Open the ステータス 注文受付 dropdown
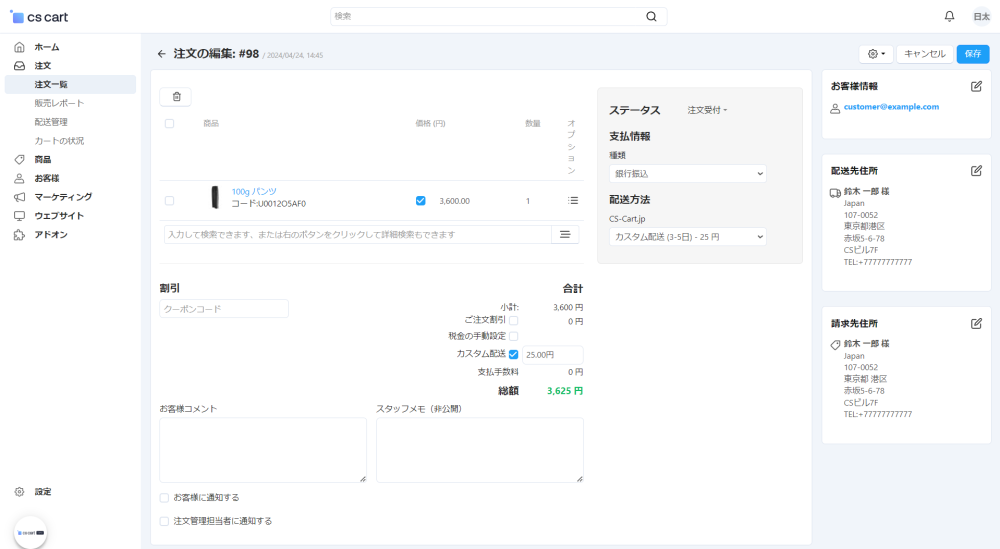The width and height of the screenshot is (1000, 549). point(707,110)
